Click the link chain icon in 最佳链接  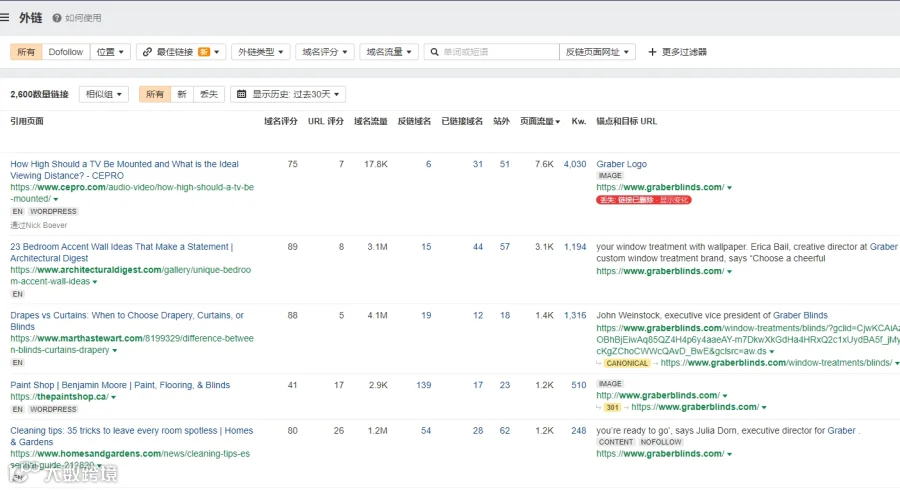[x=148, y=52]
